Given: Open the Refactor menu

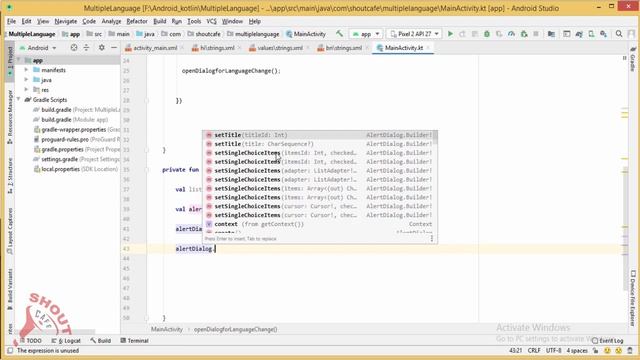Looking at the screenshot, I should coord(137,21).
